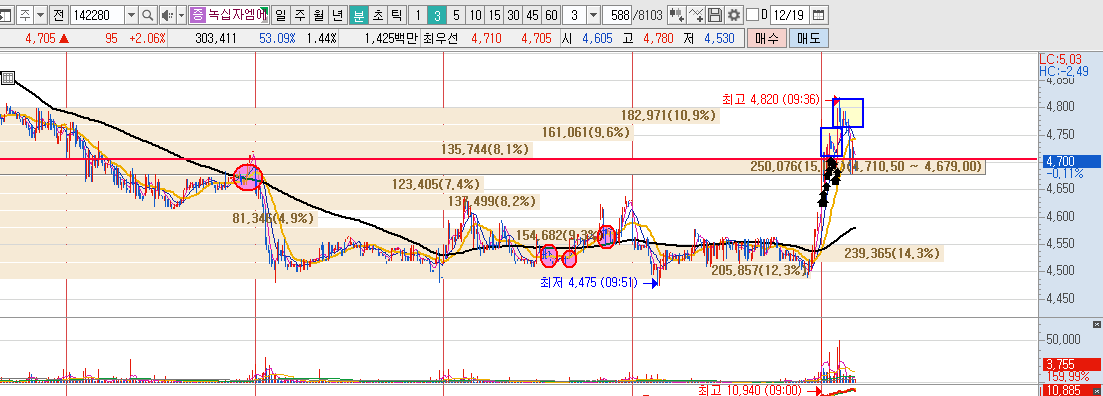Toggle the 분 minute chart mode

pyautogui.click(x=358, y=14)
